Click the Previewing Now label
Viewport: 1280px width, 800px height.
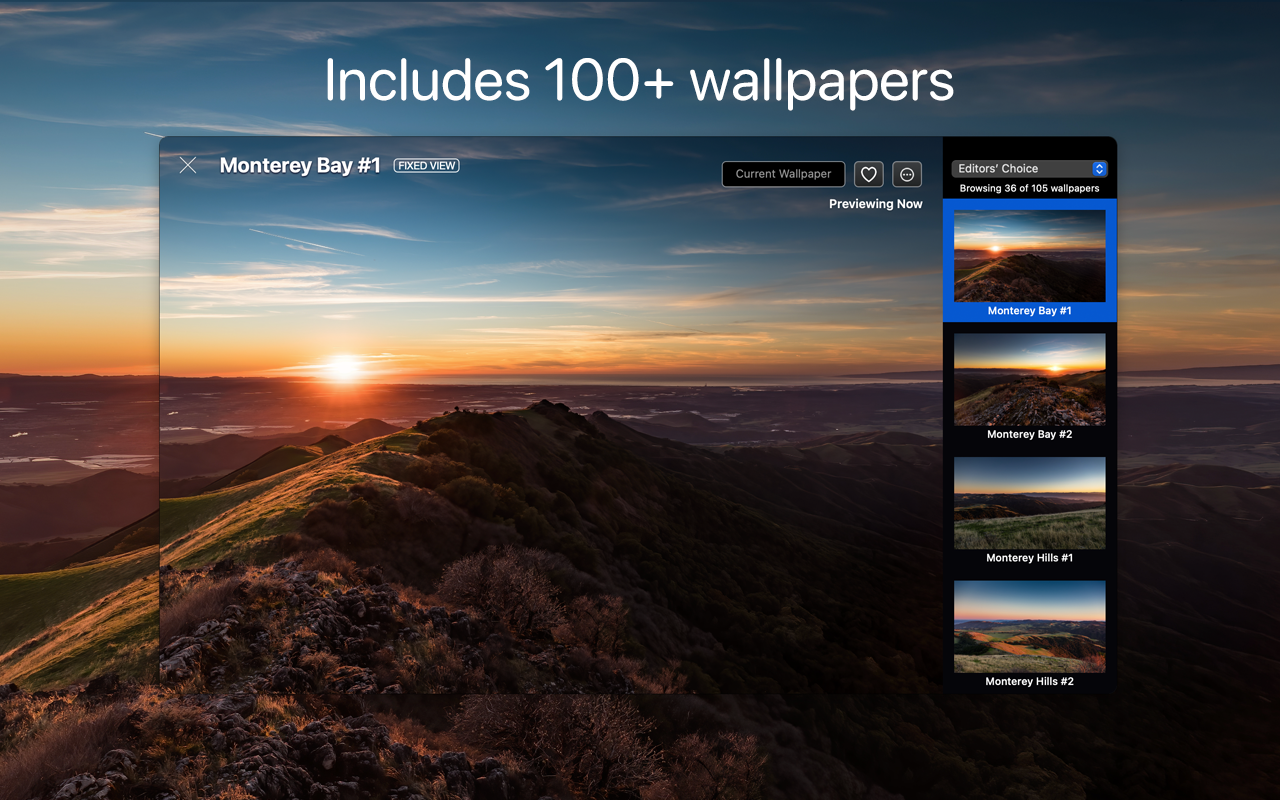(876, 203)
